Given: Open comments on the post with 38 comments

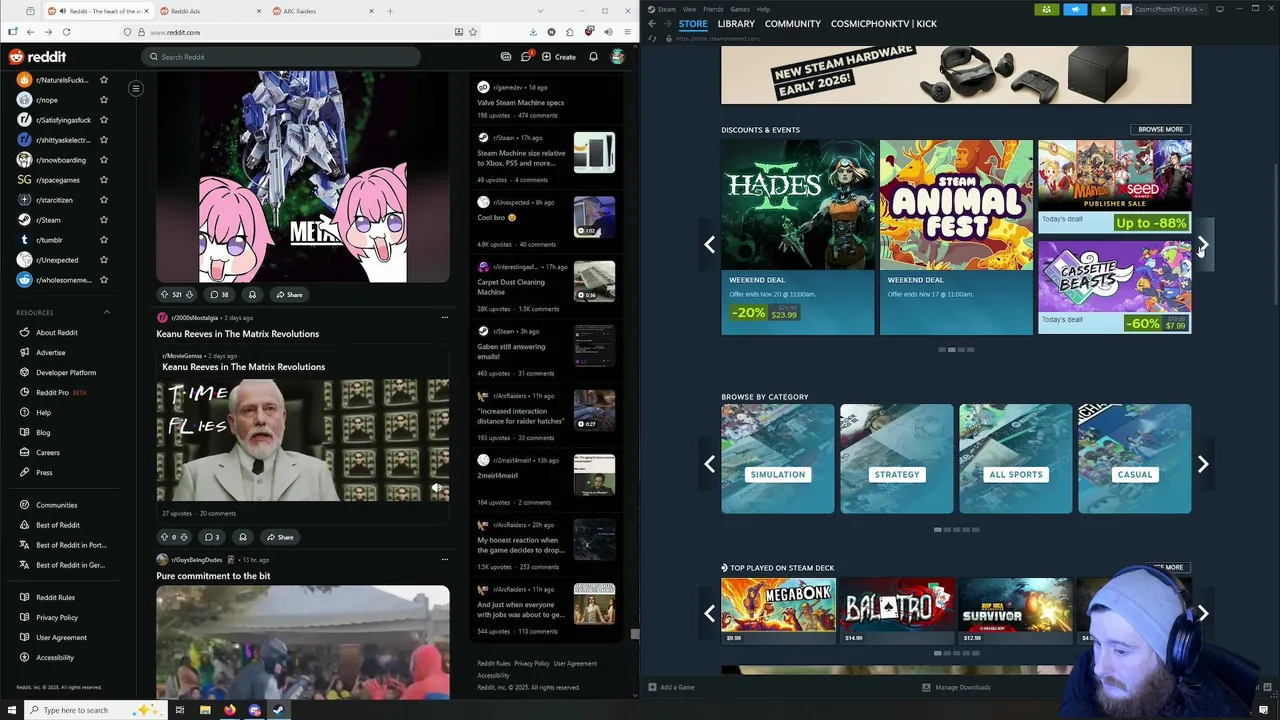Looking at the screenshot, I should pos(219,294).
